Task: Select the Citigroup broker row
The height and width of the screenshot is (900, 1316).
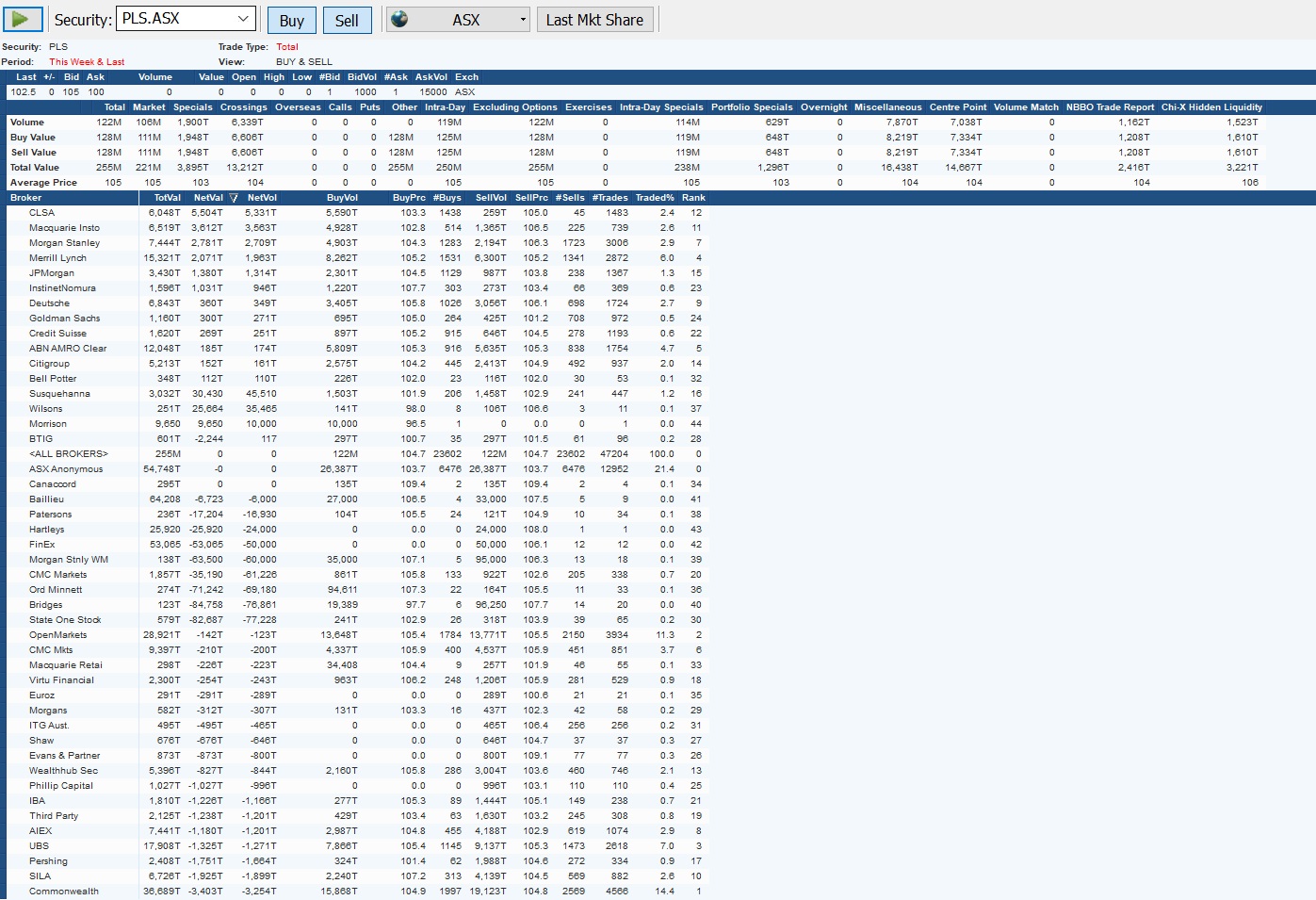Action: point(356,364)
